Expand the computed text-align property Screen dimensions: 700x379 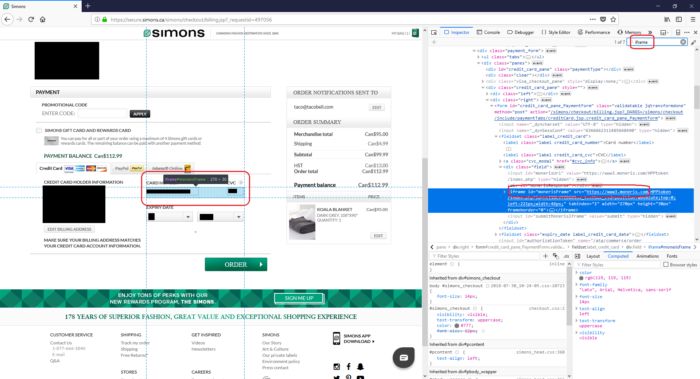[x=576, y=308]
